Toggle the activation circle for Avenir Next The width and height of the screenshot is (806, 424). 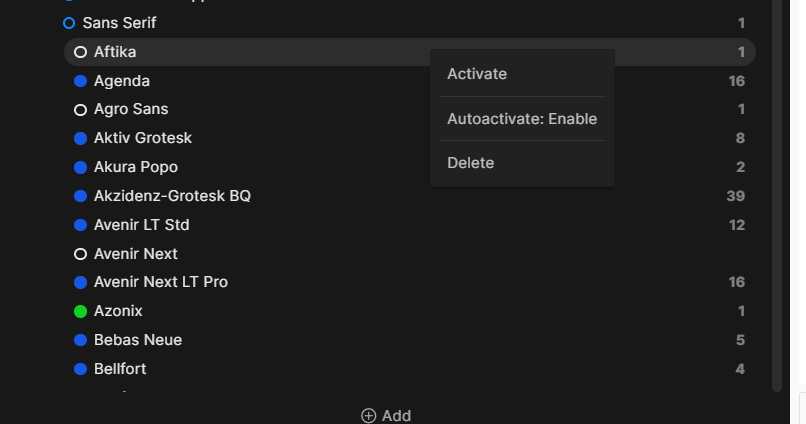click(x=81, y=254)
